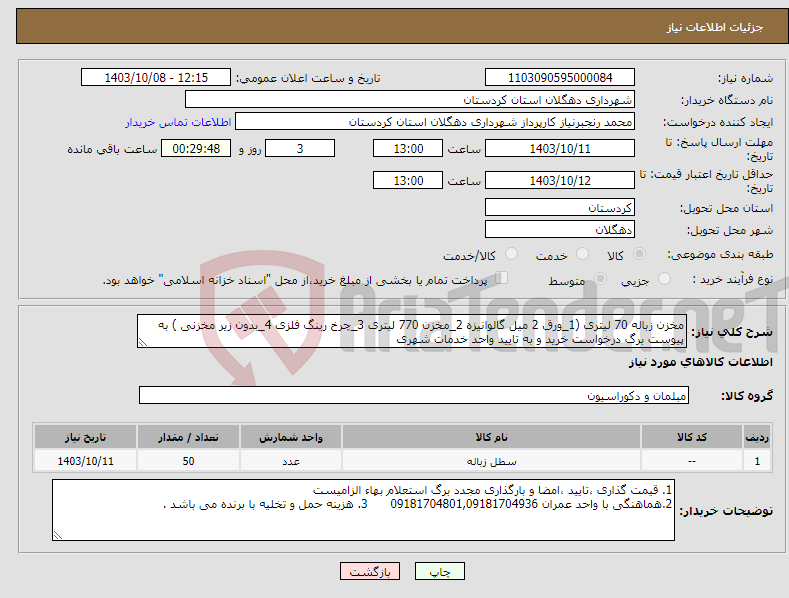Click the need date cell 1403/10/11

pos(86,461)
